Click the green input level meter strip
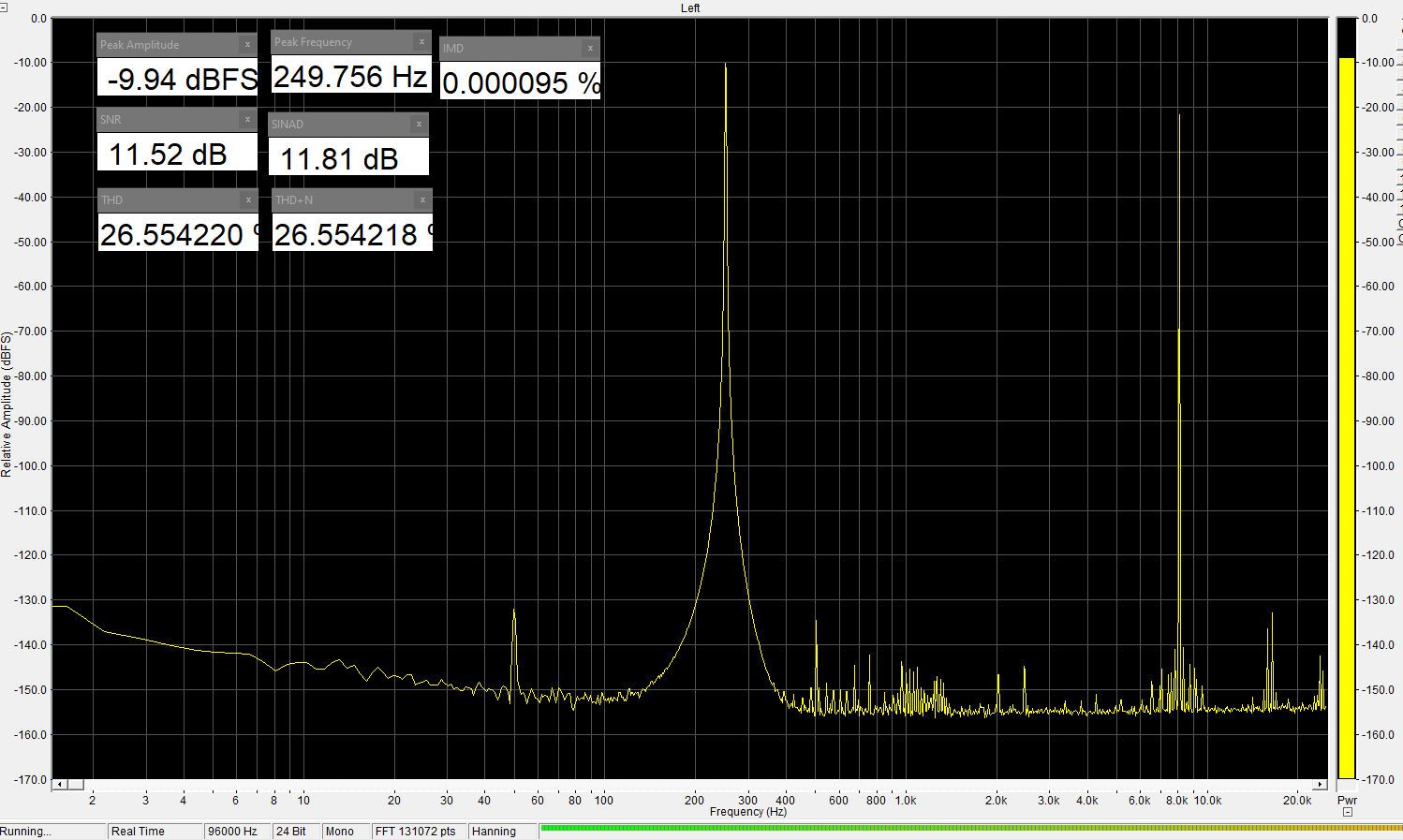Viewport: 1403px width, 840px height. (x=971, y=829)
